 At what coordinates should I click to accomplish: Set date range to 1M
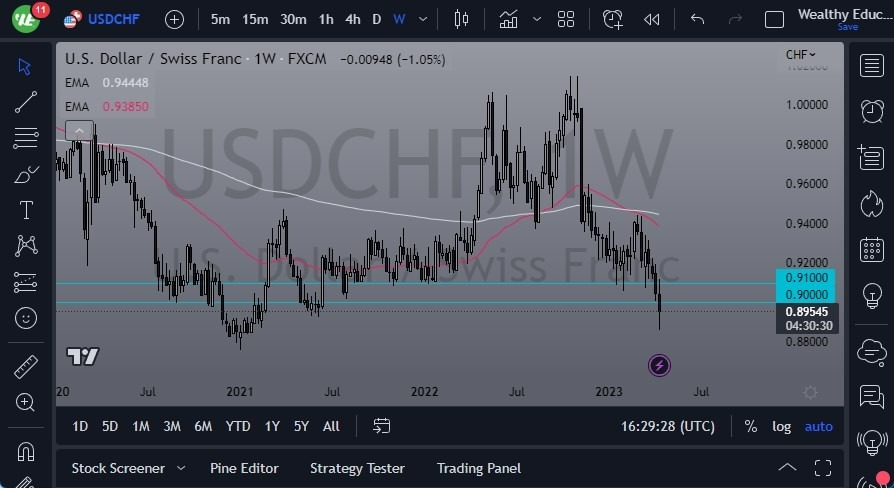[141, 426]
